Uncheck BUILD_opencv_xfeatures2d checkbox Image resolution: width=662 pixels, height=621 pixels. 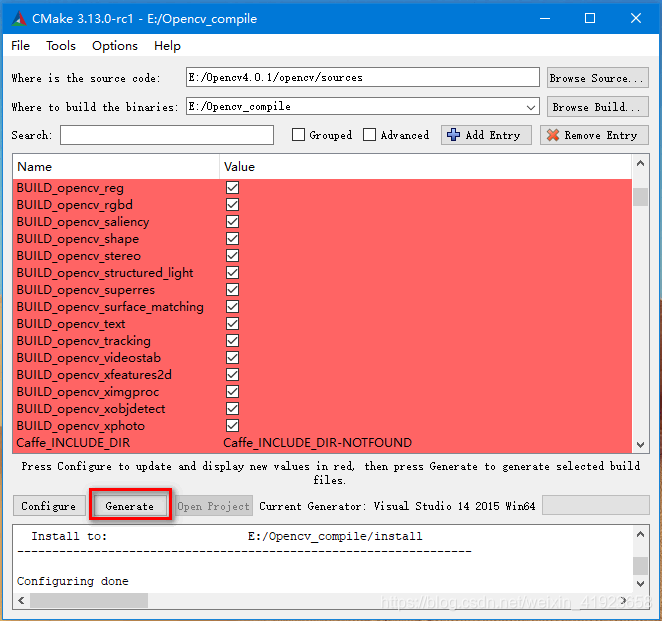pos(232,374)
